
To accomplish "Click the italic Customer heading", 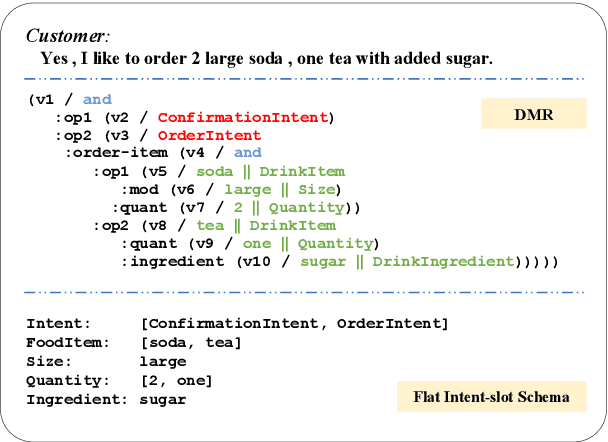I will point(66,36).
